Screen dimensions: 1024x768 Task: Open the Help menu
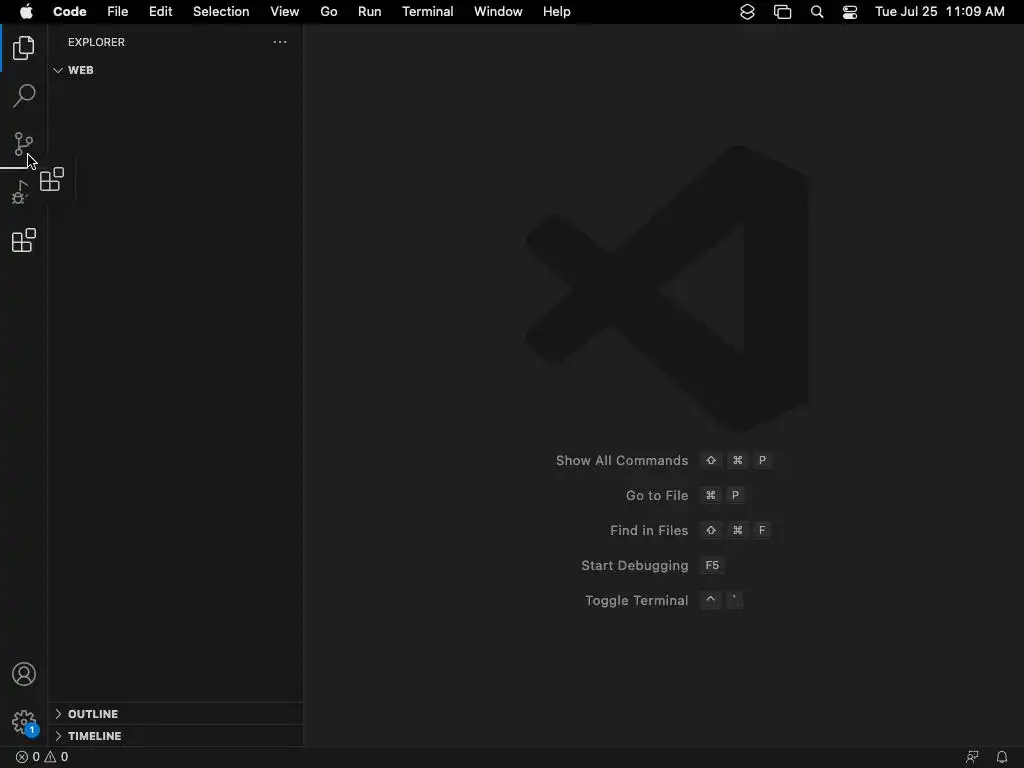(557, 12)
